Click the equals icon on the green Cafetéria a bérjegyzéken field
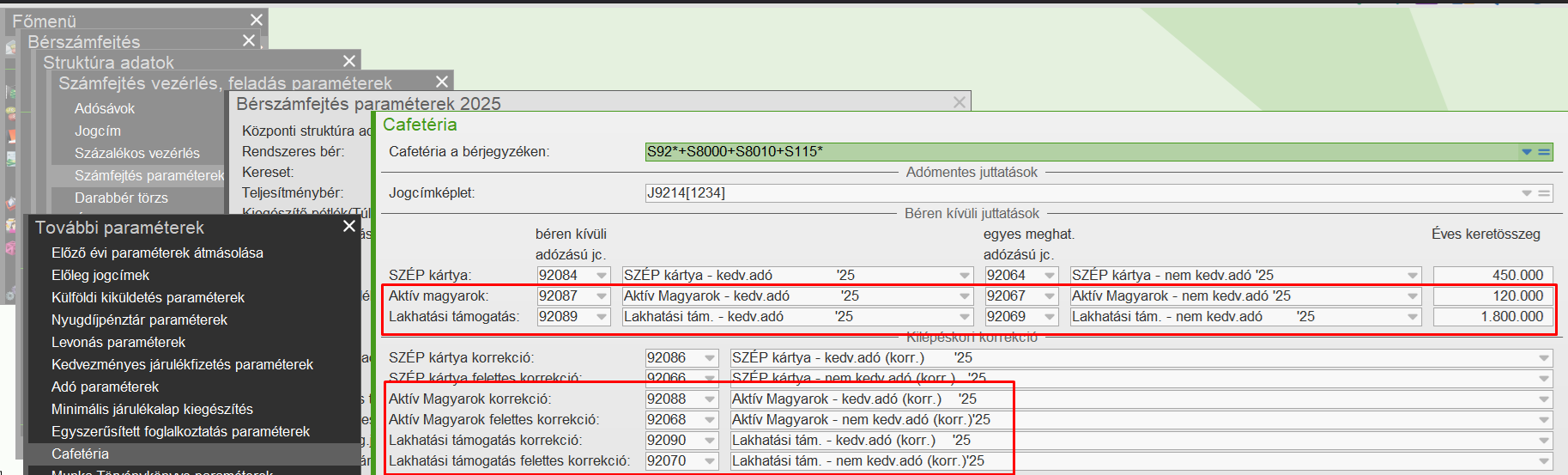 pos(1544,152)
